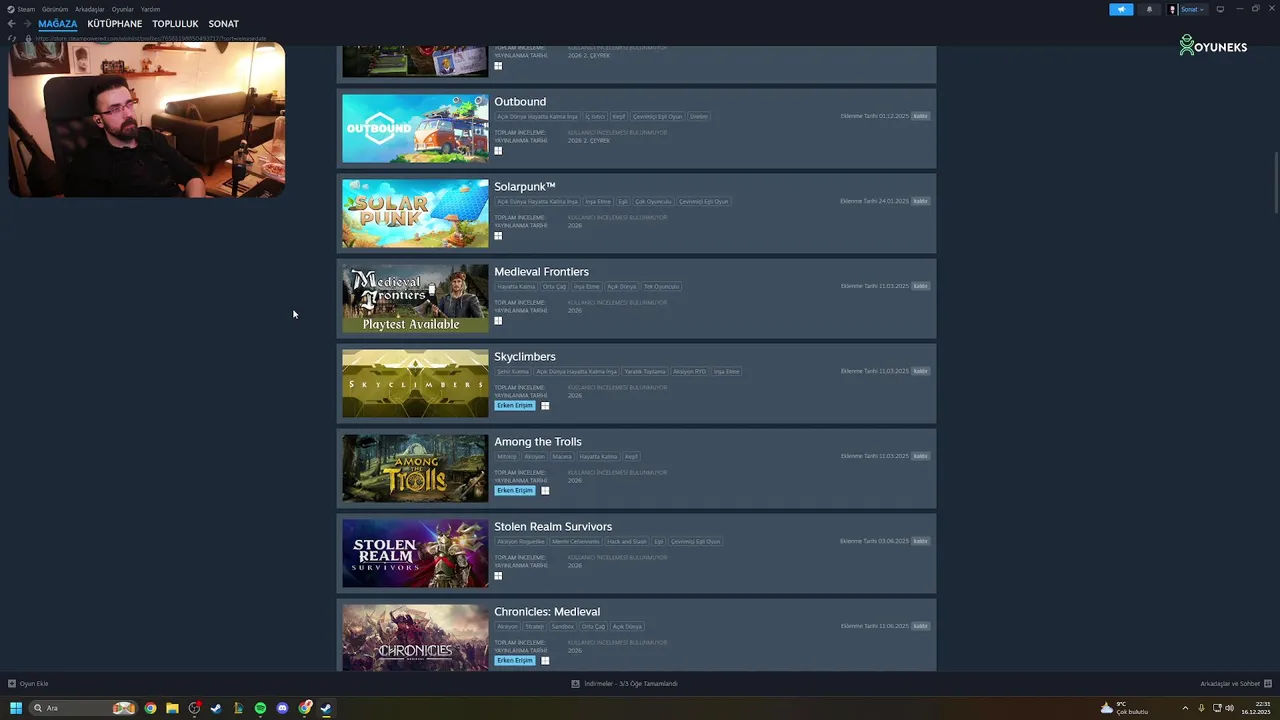Switch to the MAĞAZA tab
Screen dimensions: 1280x720
pyautogui.click(x=58, y=24)
